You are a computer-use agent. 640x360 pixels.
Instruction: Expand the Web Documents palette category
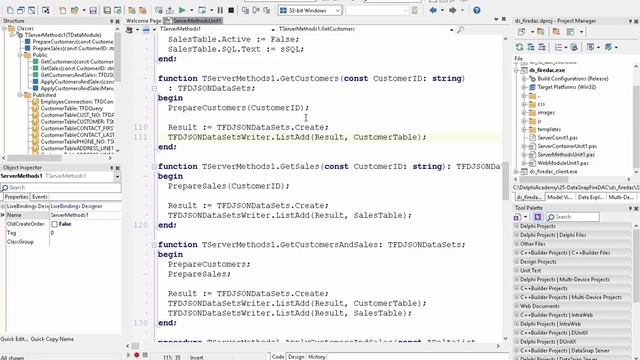(x=516, y=306)
